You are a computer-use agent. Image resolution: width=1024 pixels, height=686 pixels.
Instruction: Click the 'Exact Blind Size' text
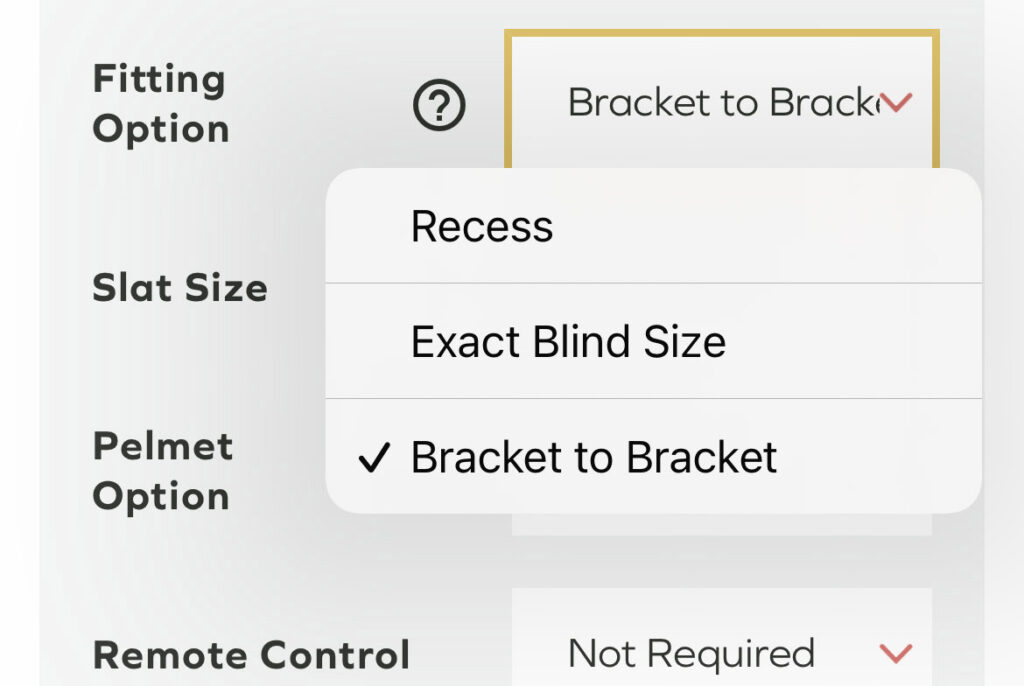pyautogui.click(x=568, y=342)
